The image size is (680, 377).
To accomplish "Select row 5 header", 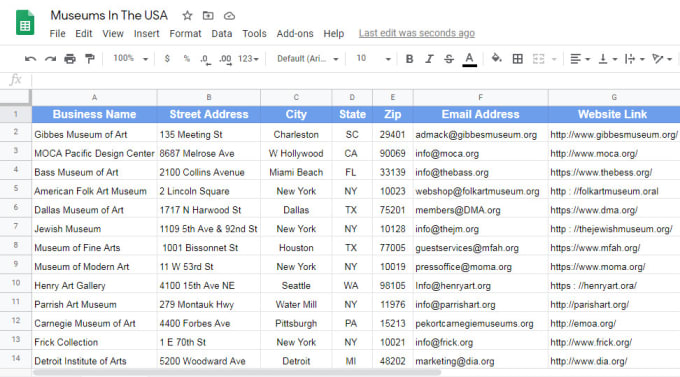I will click(x=16, y=189).
